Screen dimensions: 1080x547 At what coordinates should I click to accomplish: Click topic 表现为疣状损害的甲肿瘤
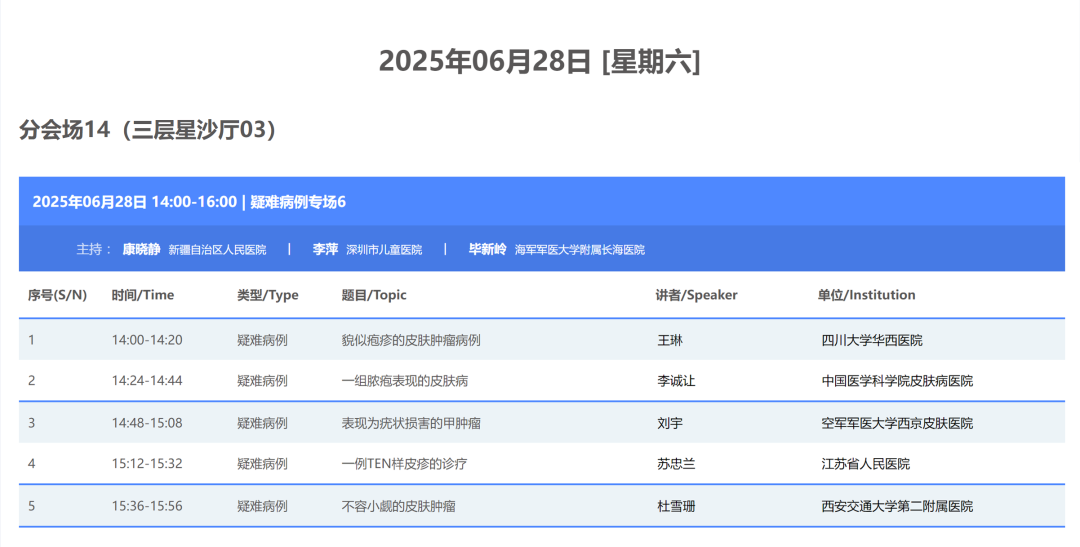[411, 422]
